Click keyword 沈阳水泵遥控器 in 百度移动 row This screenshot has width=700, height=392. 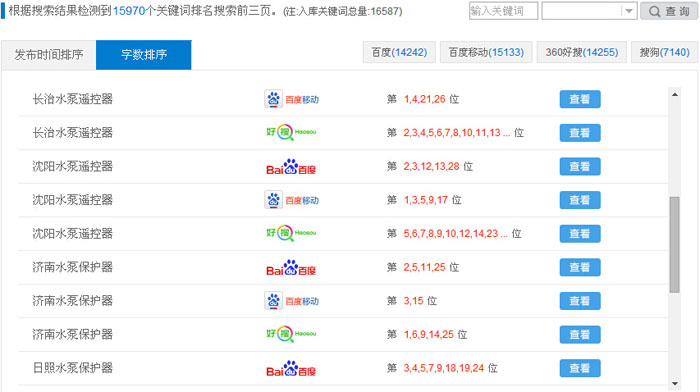pyautogui.click(x=72, y=200)
